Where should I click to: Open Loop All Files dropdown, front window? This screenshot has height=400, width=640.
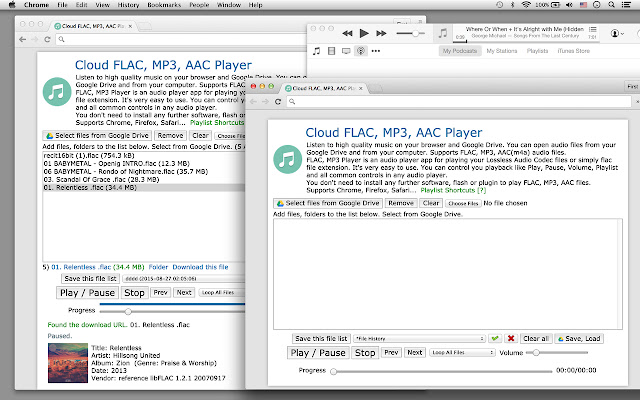(x=462, y=353)
